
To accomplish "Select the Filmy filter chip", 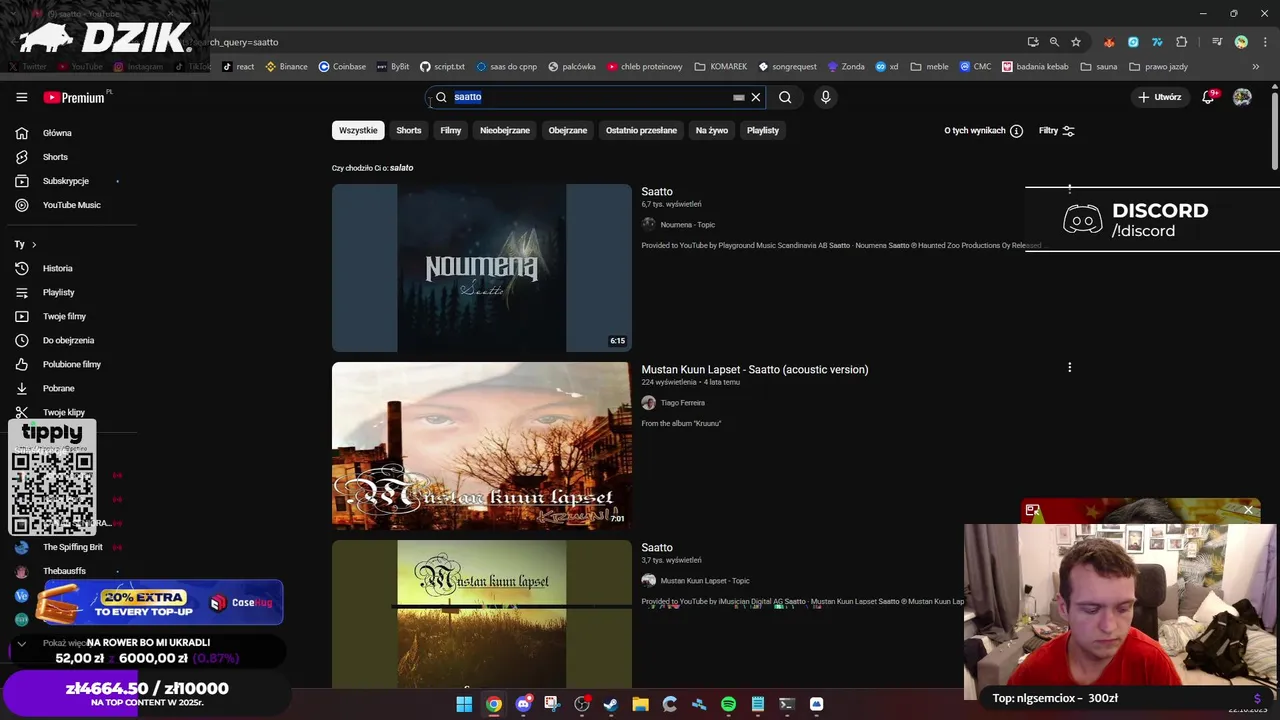I will click(451, 130).
